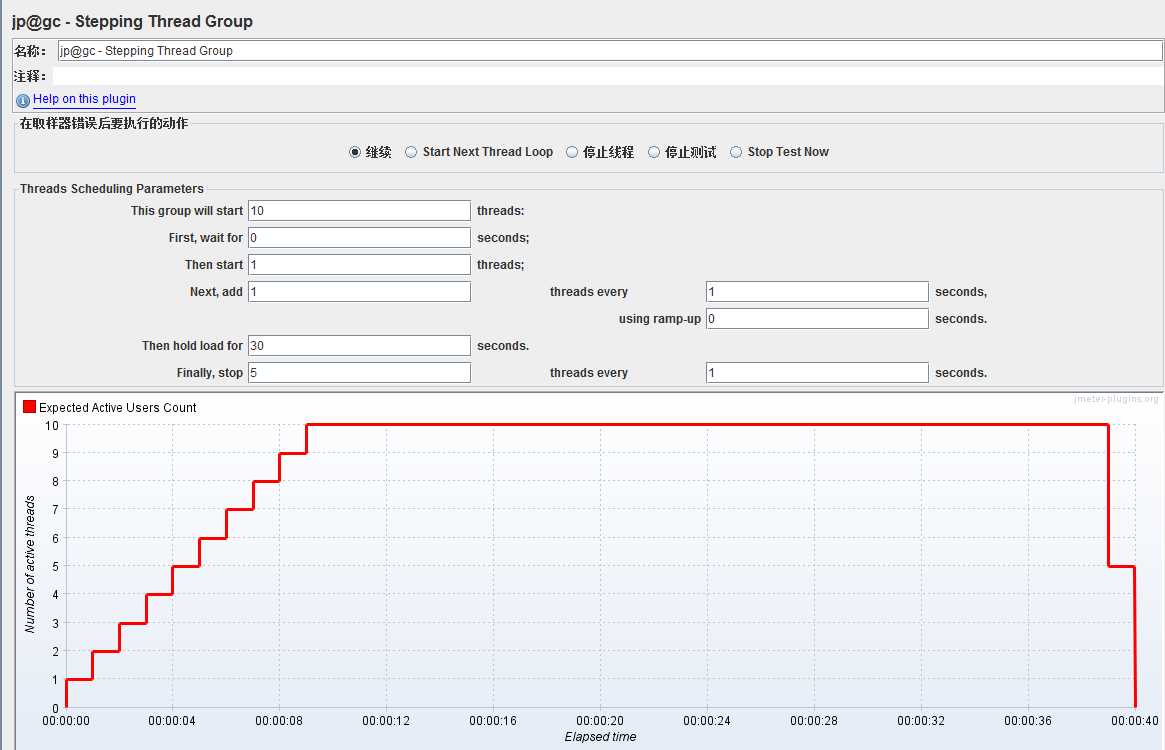Click the 'Elapsed time' axis label

[600, 737]
